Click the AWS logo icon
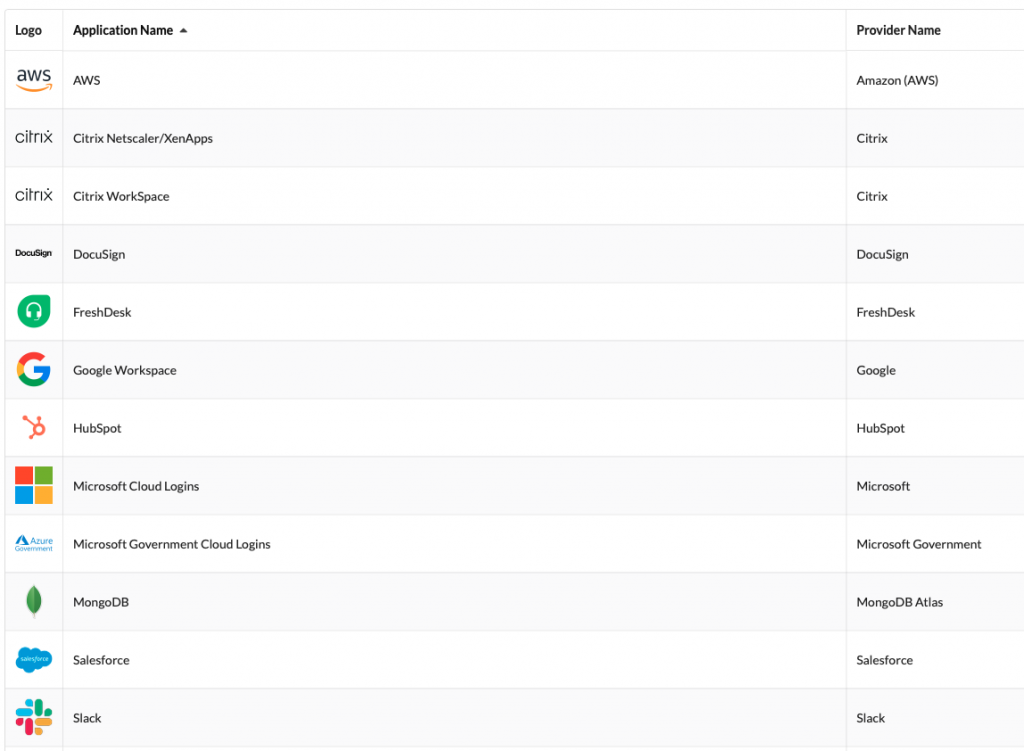Viewport: 1024px width, 751px height. [34, 80]
